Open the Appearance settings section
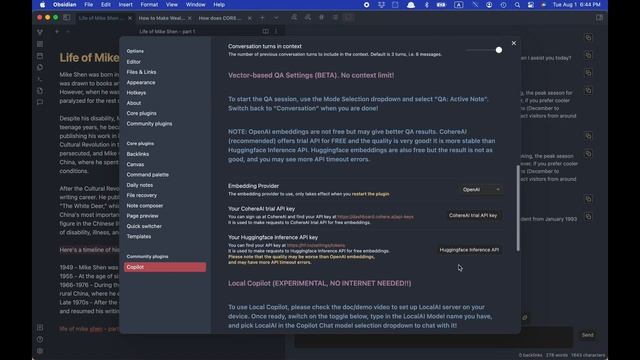640x360 pixels. tap(141, 82)
